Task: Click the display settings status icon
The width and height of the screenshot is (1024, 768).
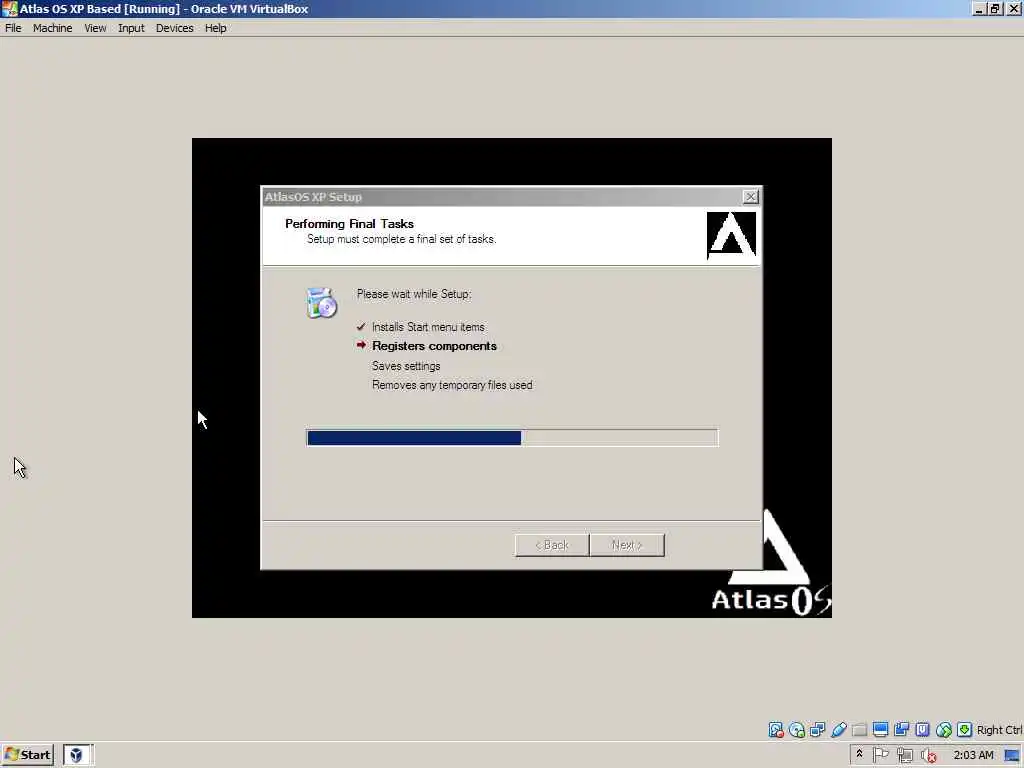Action: pos(880,730)
